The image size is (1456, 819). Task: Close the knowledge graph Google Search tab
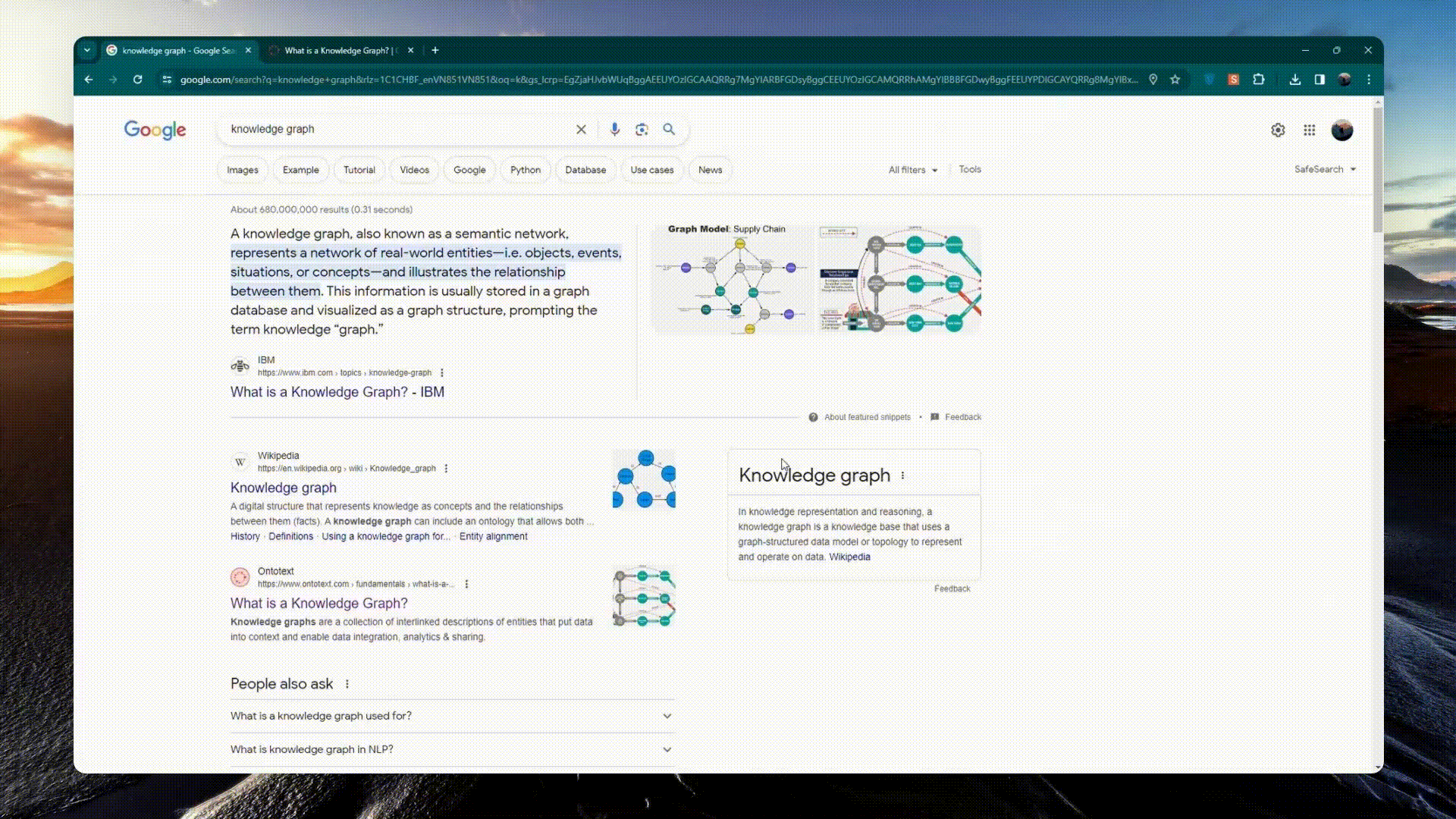coord(248,51)
